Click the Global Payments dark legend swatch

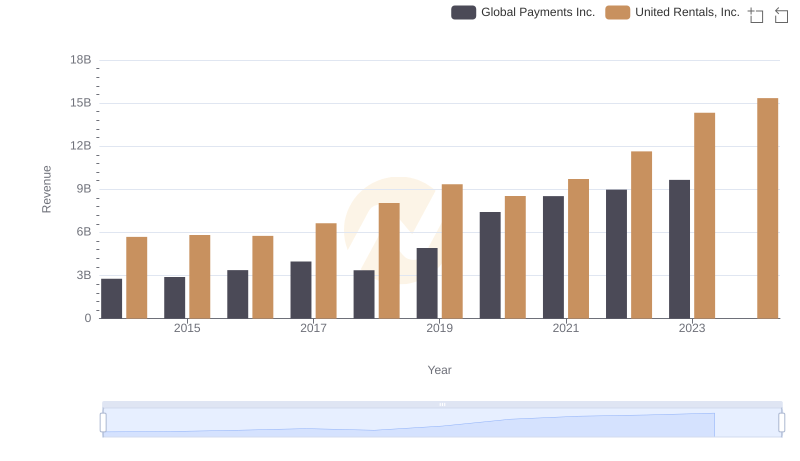pos(463,12)
